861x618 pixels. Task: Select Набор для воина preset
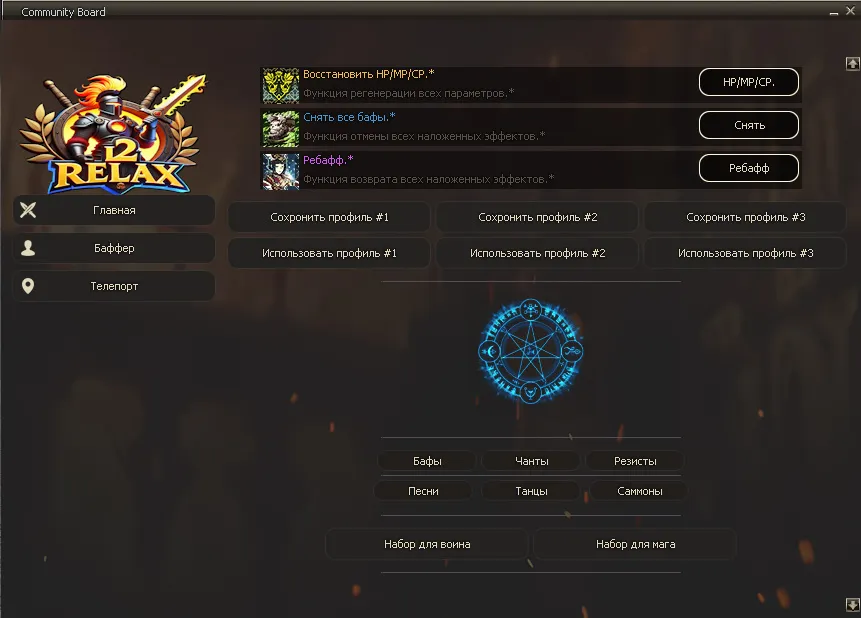pyautogui.click(x=427, y=544)
